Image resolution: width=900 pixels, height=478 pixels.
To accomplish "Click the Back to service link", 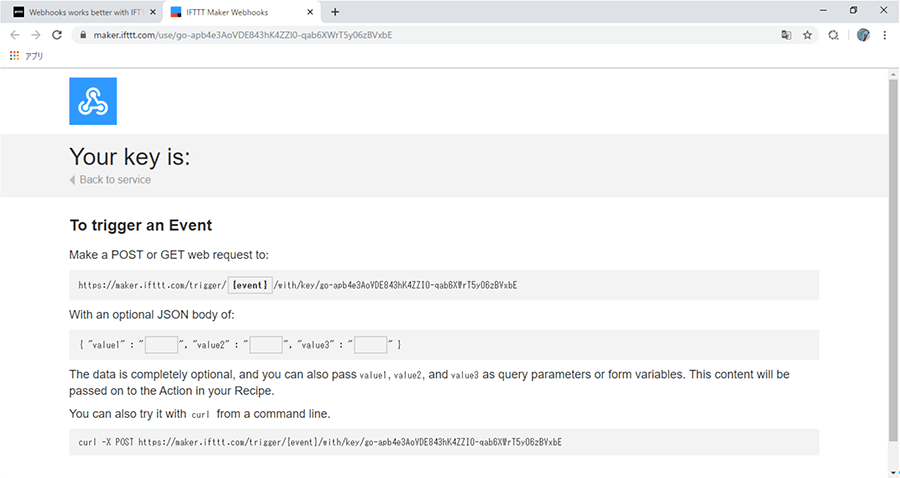I will (x=110, y=180).
